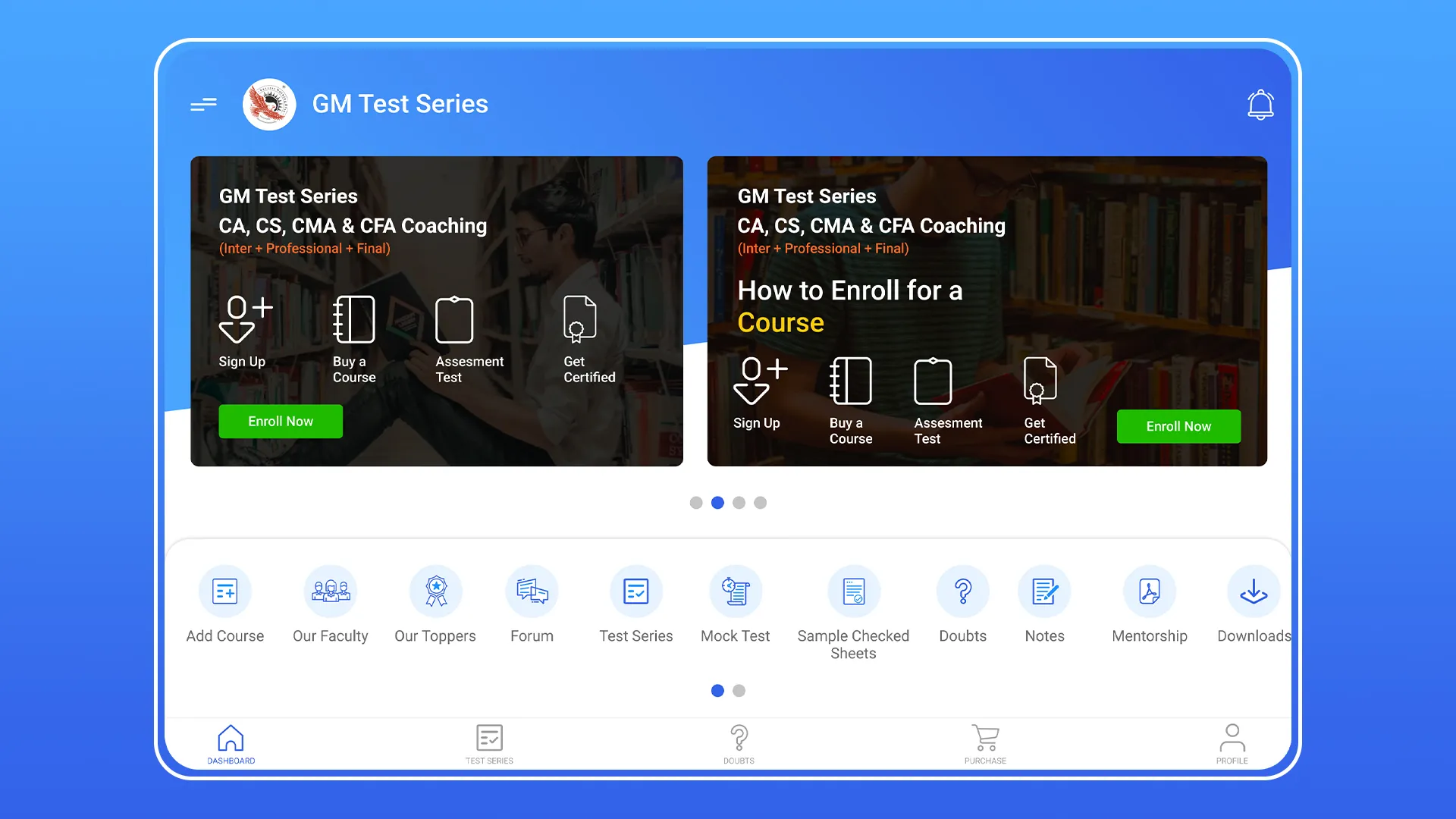The image size is (1456, 819).
Task: Open the Notes icon
Action: click(x=1044, y=591)
